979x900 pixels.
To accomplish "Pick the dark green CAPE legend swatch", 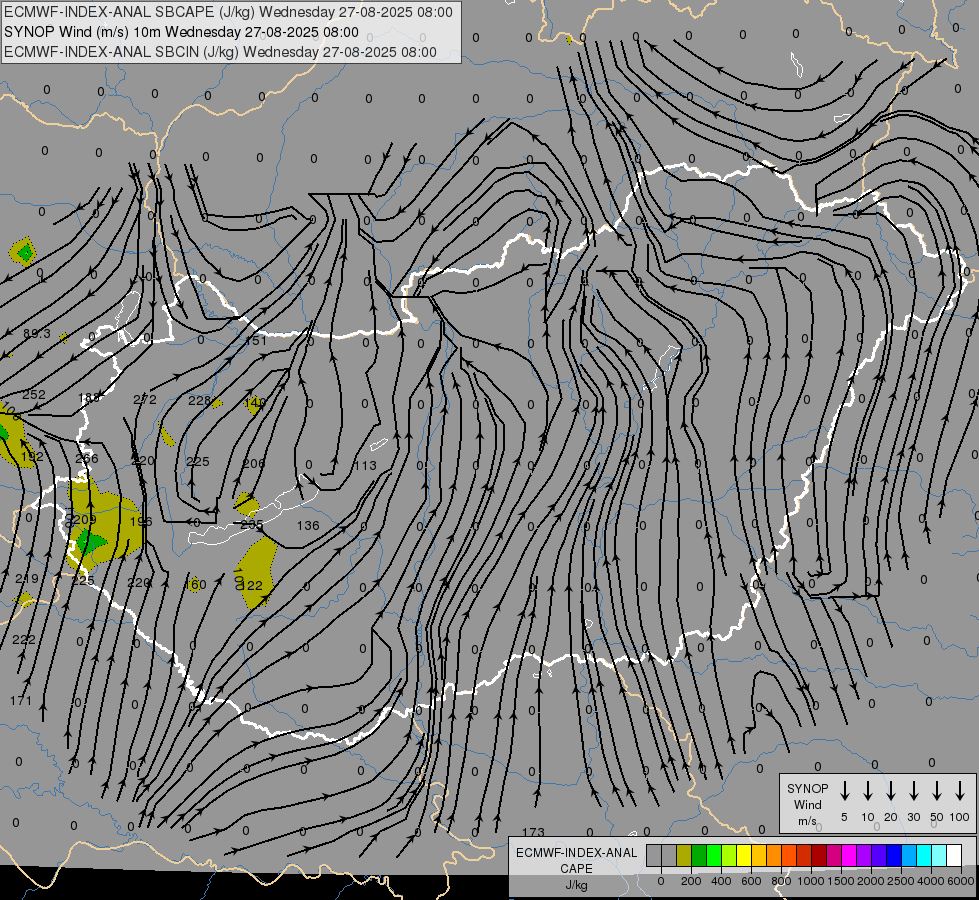I will (x=699, y=855).
